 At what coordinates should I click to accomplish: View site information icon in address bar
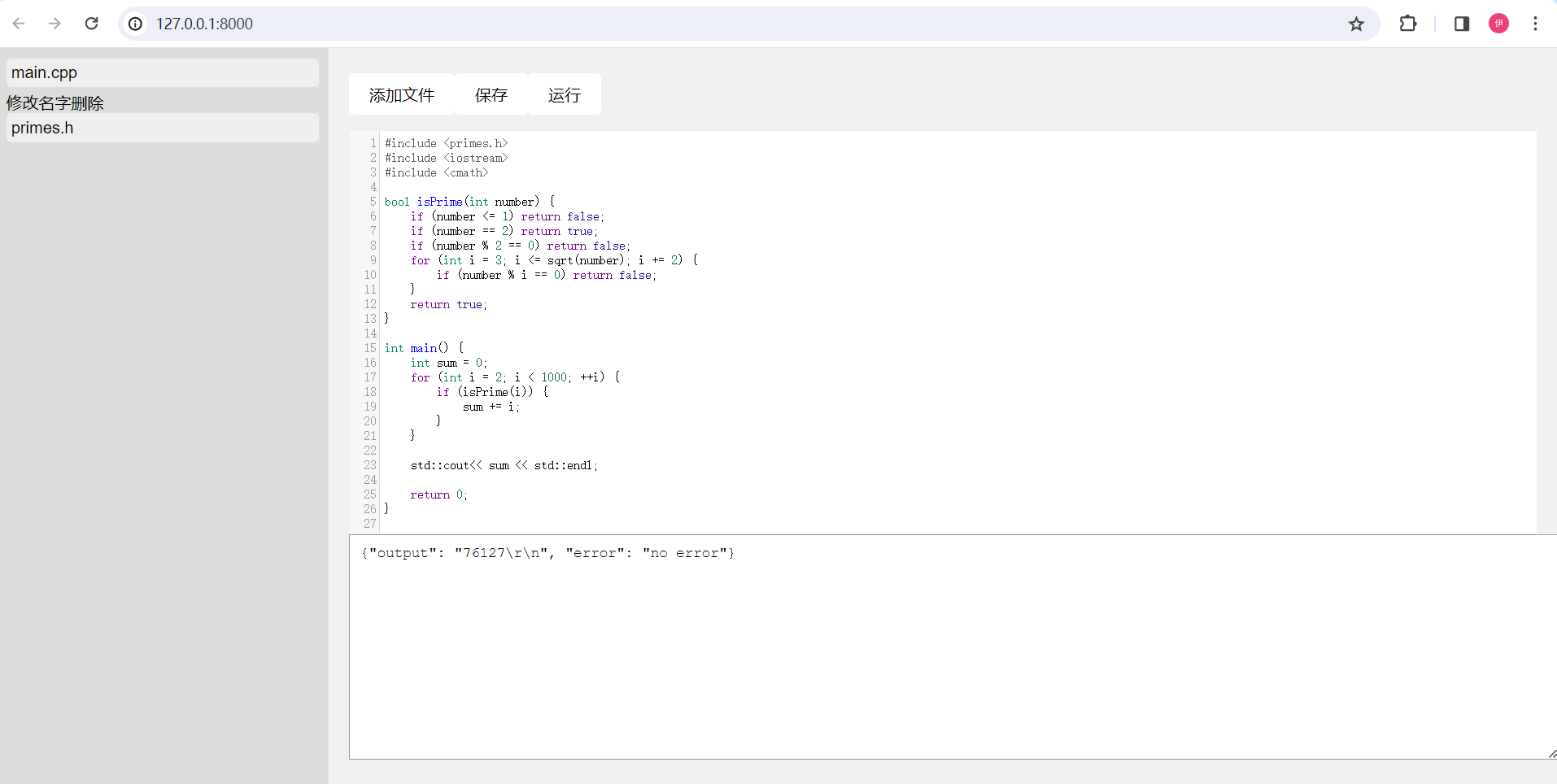coord(136,24)
